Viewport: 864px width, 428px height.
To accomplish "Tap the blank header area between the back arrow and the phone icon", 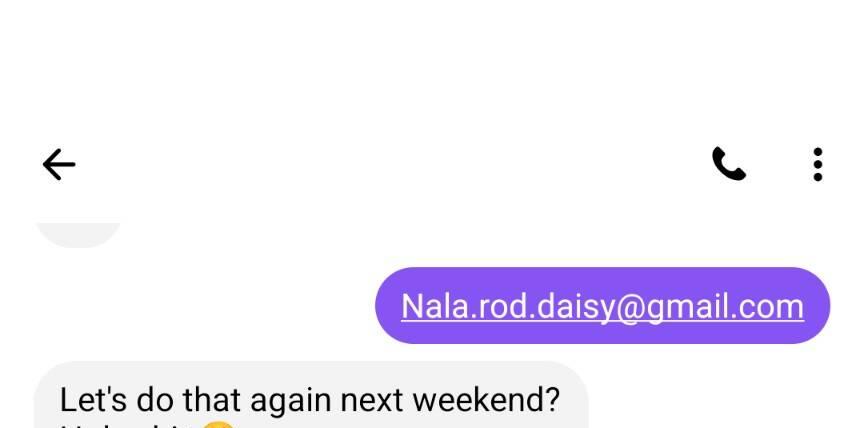I will click(x=393, y=164).
